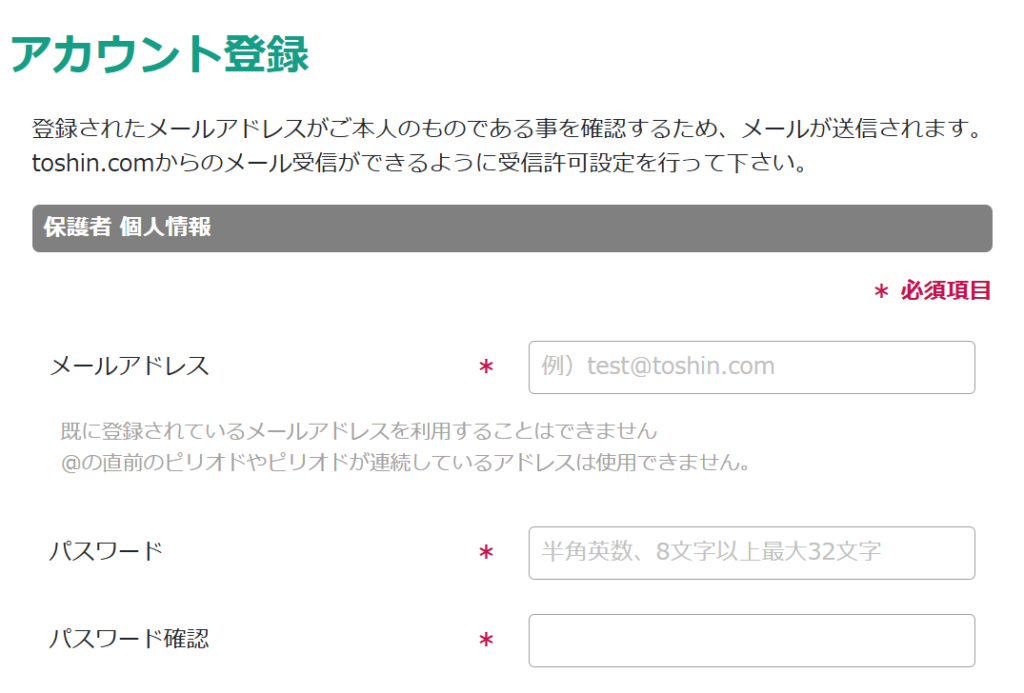The image size is (1024, 693).
Task: Focus the パスワード input field
Action: point(751,552)
